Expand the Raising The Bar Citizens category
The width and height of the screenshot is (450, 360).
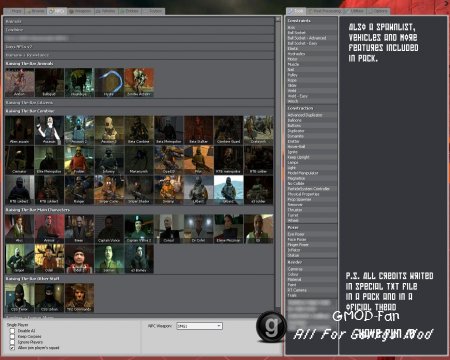point(139,103)
